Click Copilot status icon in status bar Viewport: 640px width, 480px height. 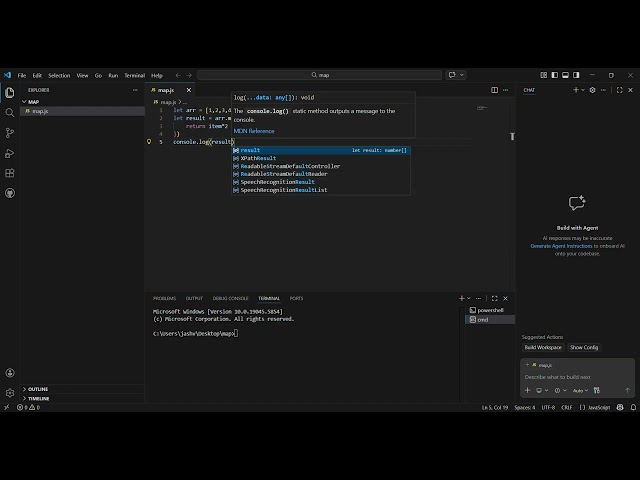(620, 407)
